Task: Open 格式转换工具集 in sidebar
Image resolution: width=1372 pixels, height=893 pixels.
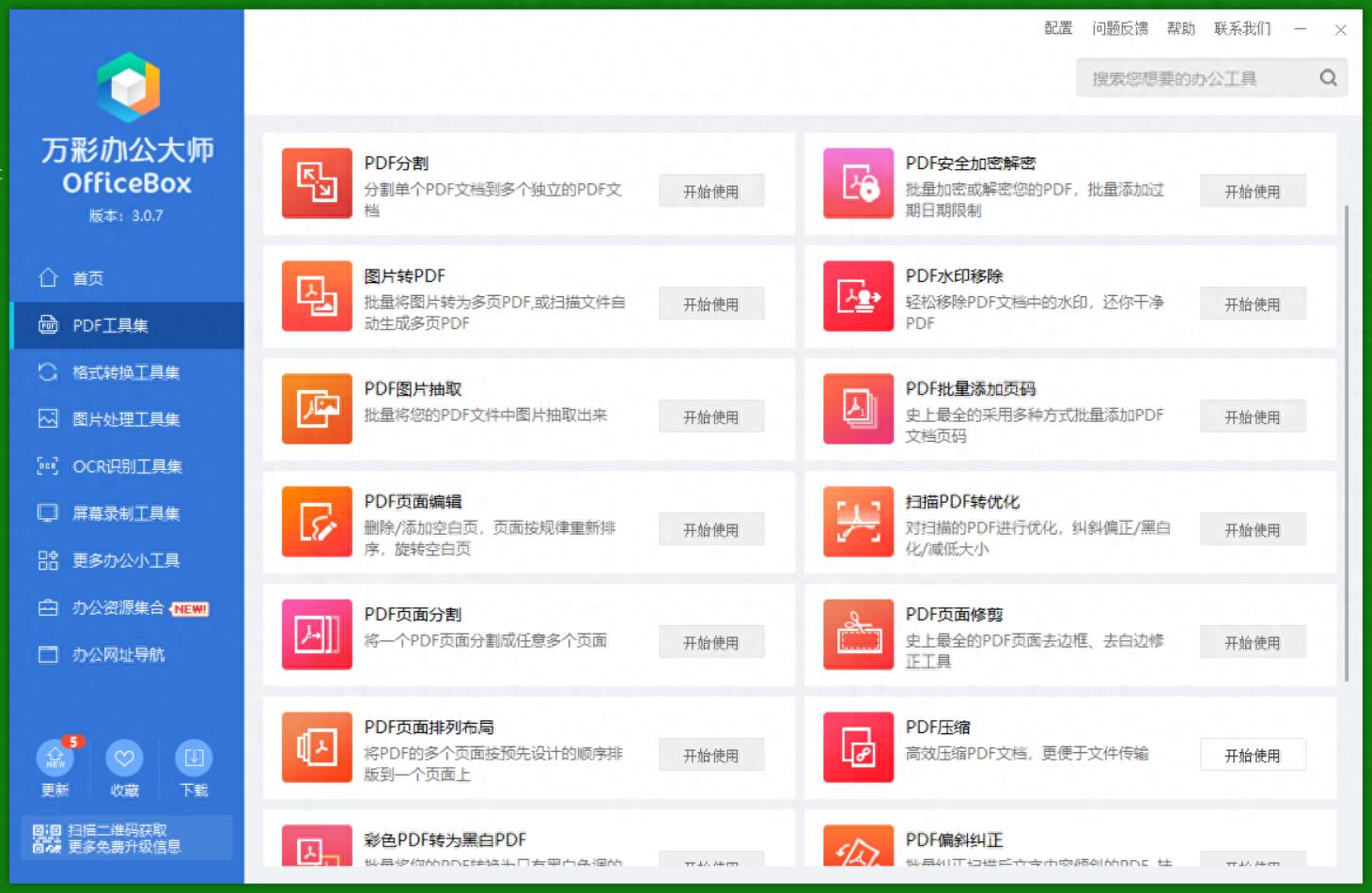Action: [127, 372]
